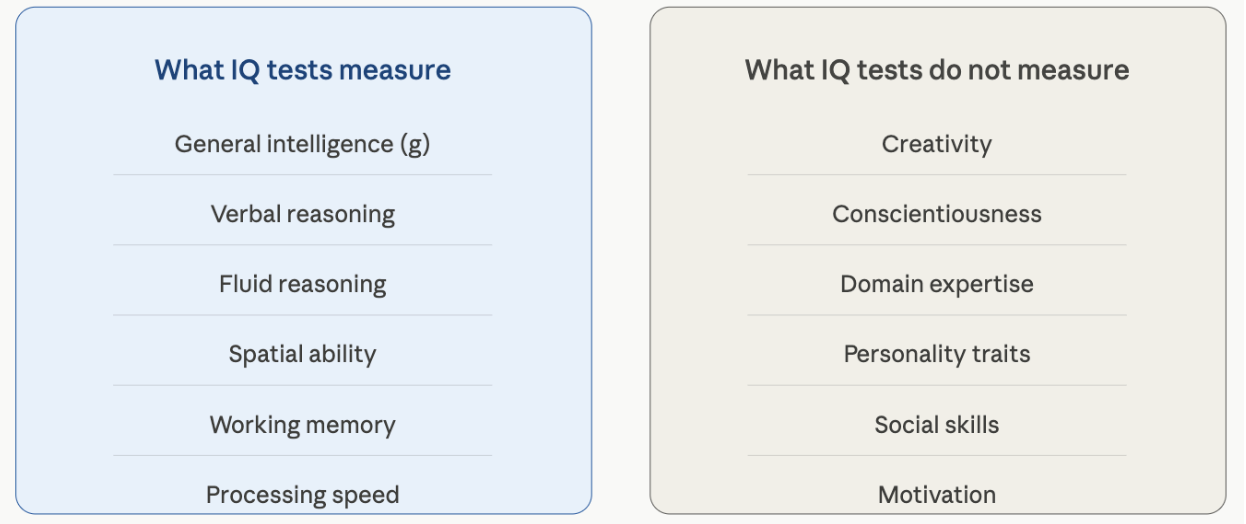Viewport: 1246px width, 524px height.
Task: Click the Working memory row
Action: coord(302,424)
